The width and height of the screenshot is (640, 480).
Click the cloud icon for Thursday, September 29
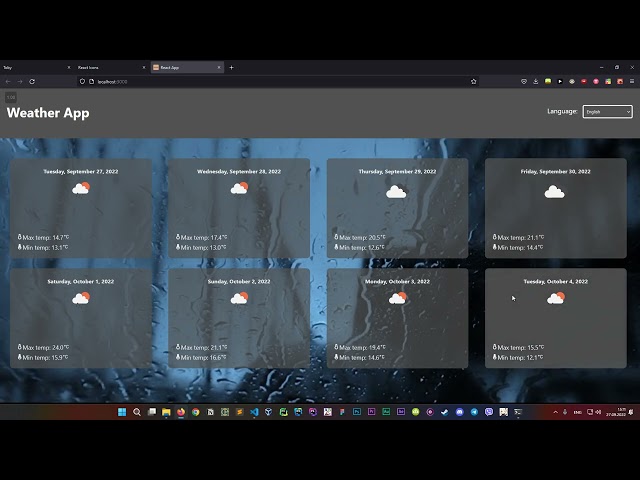[396, 191]
